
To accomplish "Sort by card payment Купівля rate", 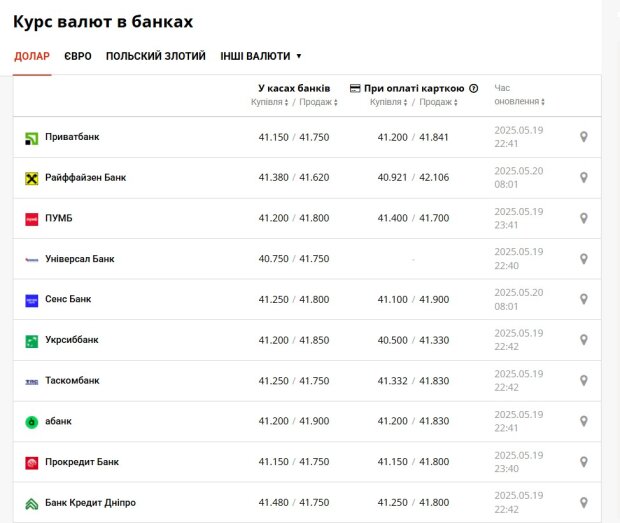I will 388,102.
